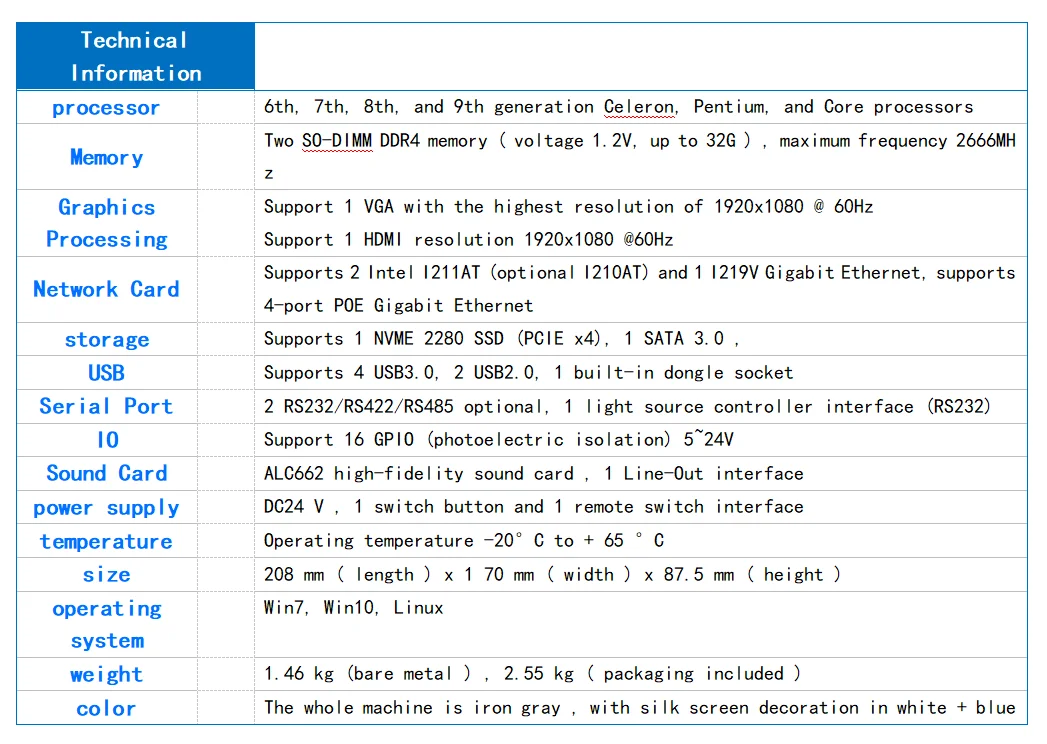Select the 'temperature' row label
1047x744 pixels.
click(x=106, y=541)
